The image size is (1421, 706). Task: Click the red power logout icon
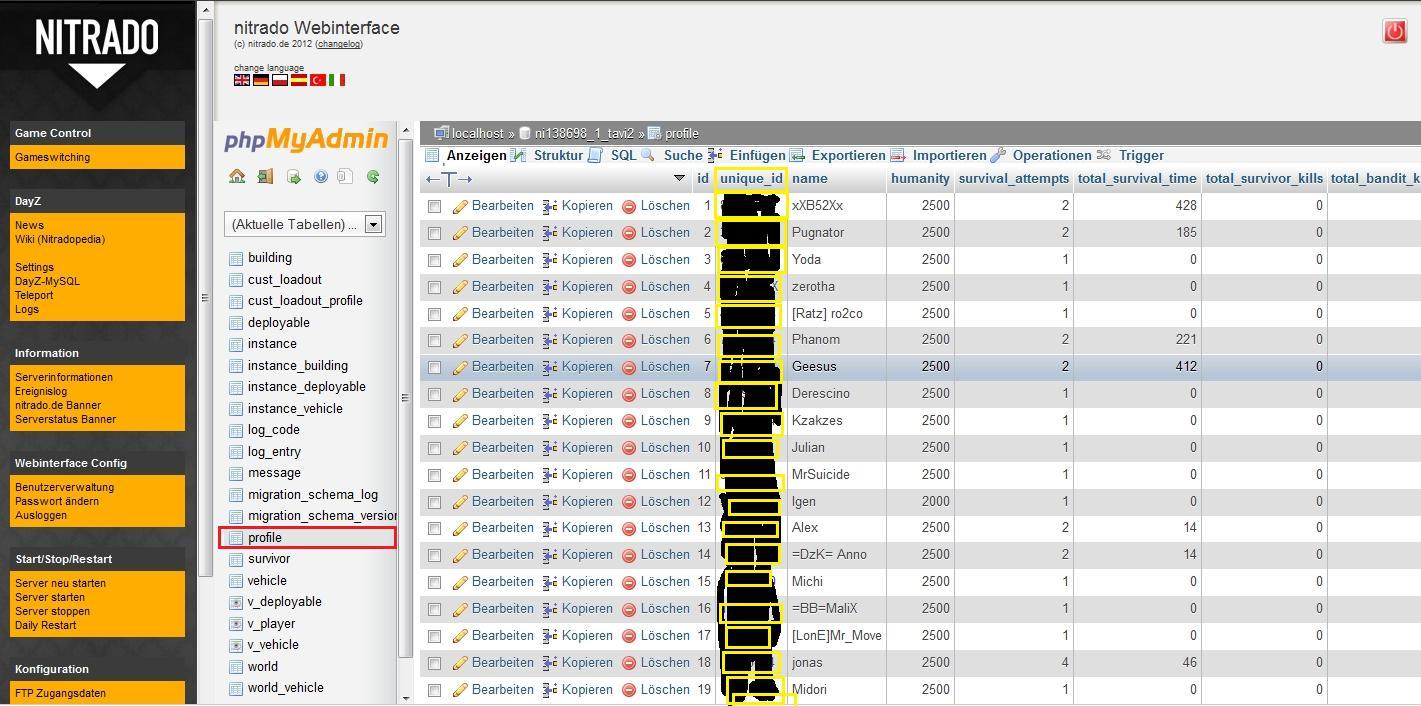pyautogui.click(x=1394, y=31)
